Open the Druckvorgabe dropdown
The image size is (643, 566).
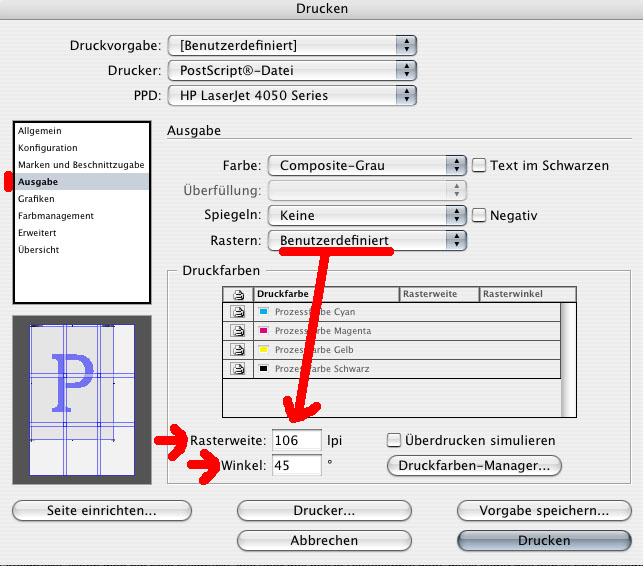[x=291, y=45]
